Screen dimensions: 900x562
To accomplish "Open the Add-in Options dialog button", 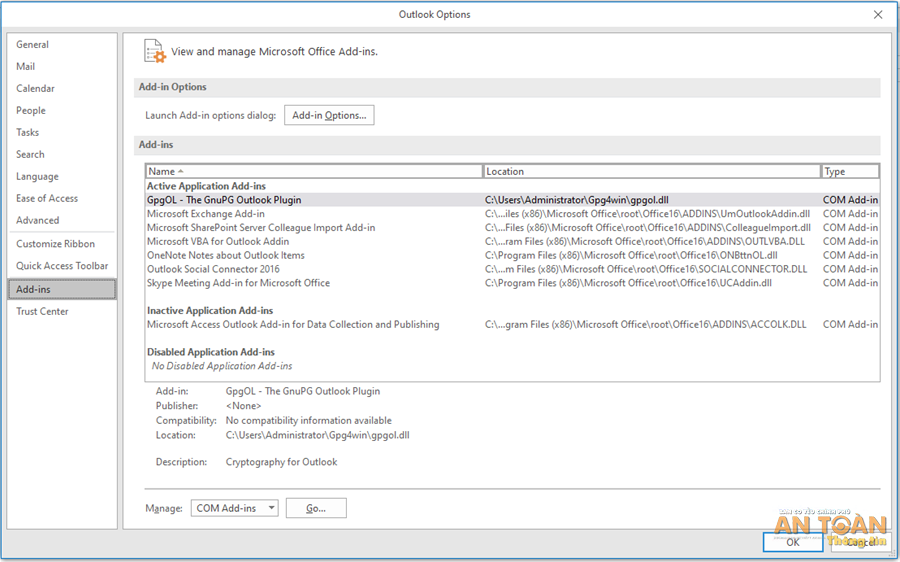I will 329,116.
